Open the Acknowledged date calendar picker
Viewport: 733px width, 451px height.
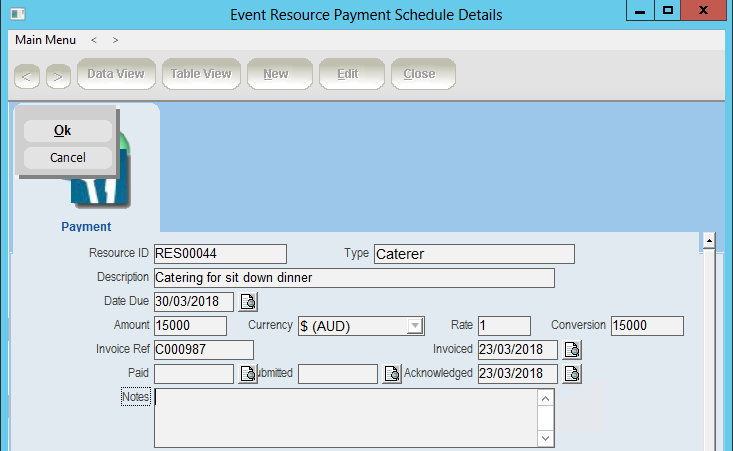pos(573,374)
